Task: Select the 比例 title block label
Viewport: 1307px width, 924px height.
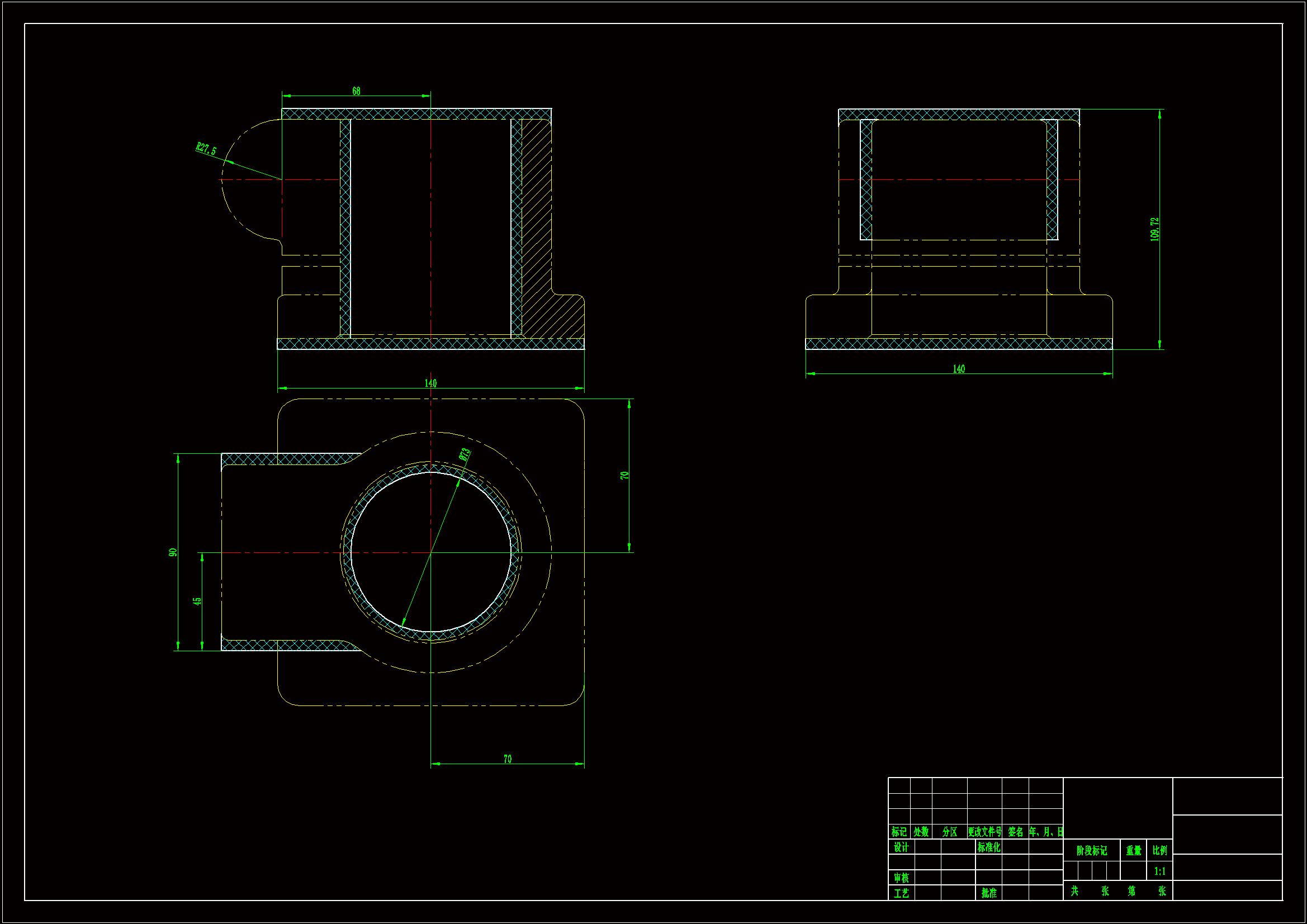Action: click(x=1159, y=851)
